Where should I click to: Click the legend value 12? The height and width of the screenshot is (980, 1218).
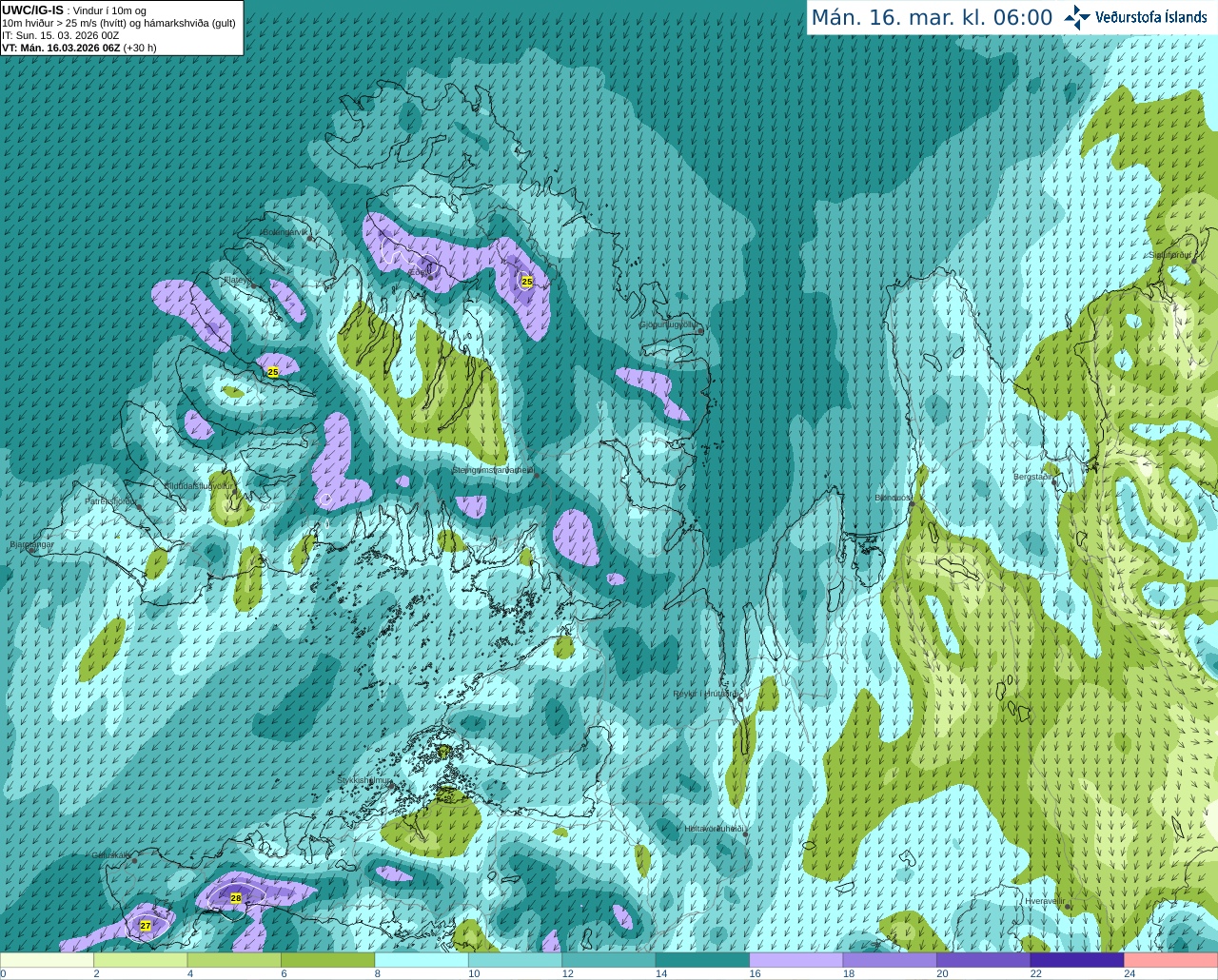567,973
